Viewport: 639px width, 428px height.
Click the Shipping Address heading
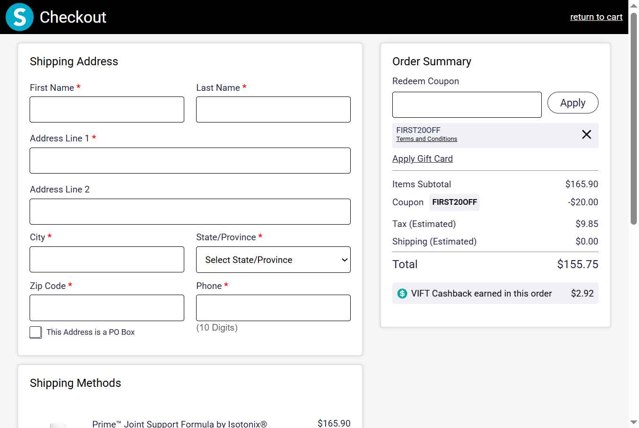pyautogui.click(x=74, y=62)
